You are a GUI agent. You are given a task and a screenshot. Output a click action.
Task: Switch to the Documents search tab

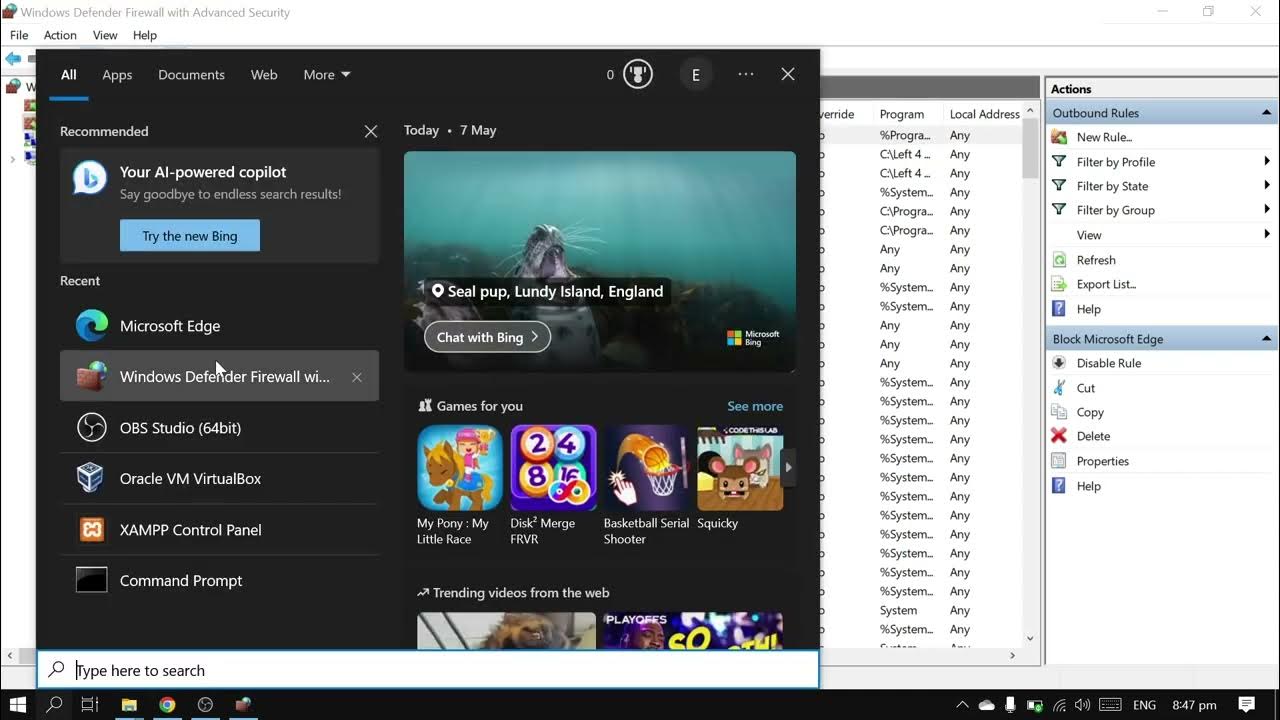pos(191,75)
